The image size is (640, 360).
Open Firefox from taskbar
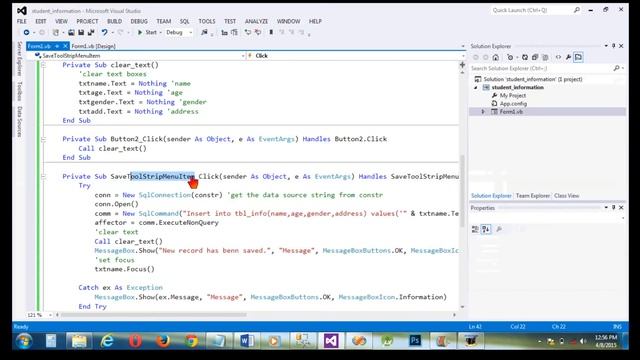[x=163, y=341]
